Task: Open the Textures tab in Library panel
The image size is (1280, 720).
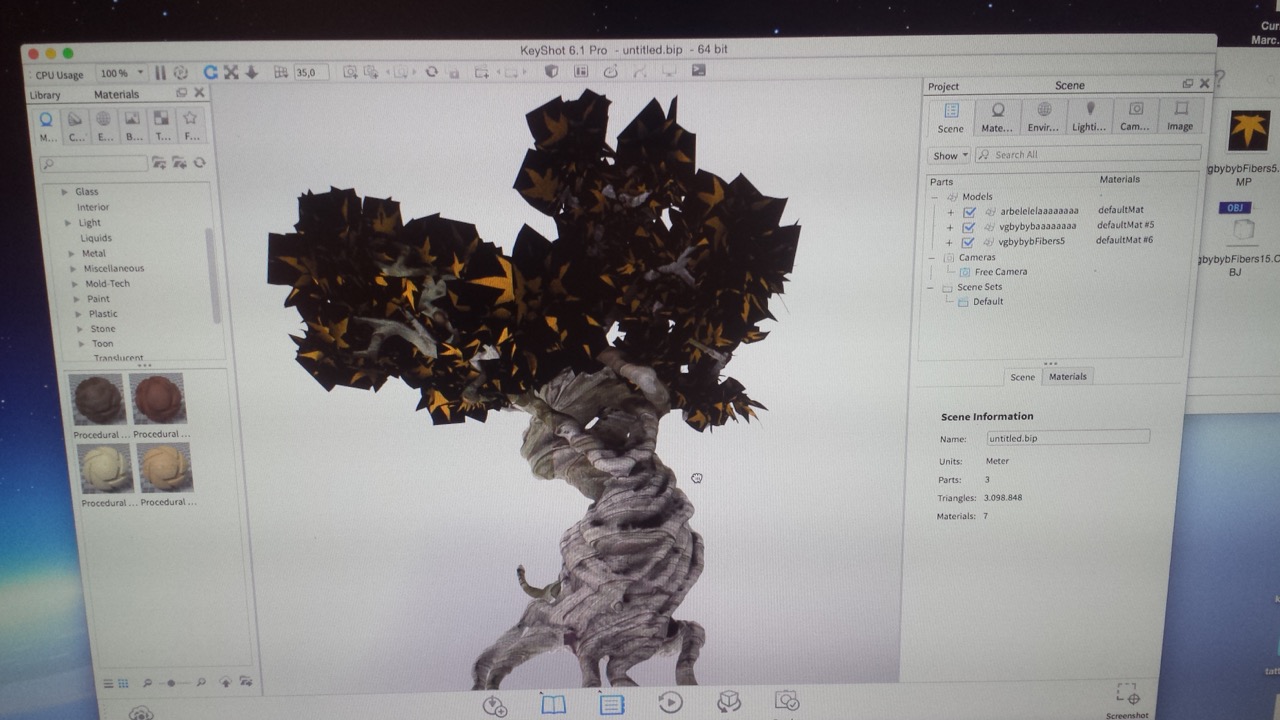Action: click(x=161, y=125)
